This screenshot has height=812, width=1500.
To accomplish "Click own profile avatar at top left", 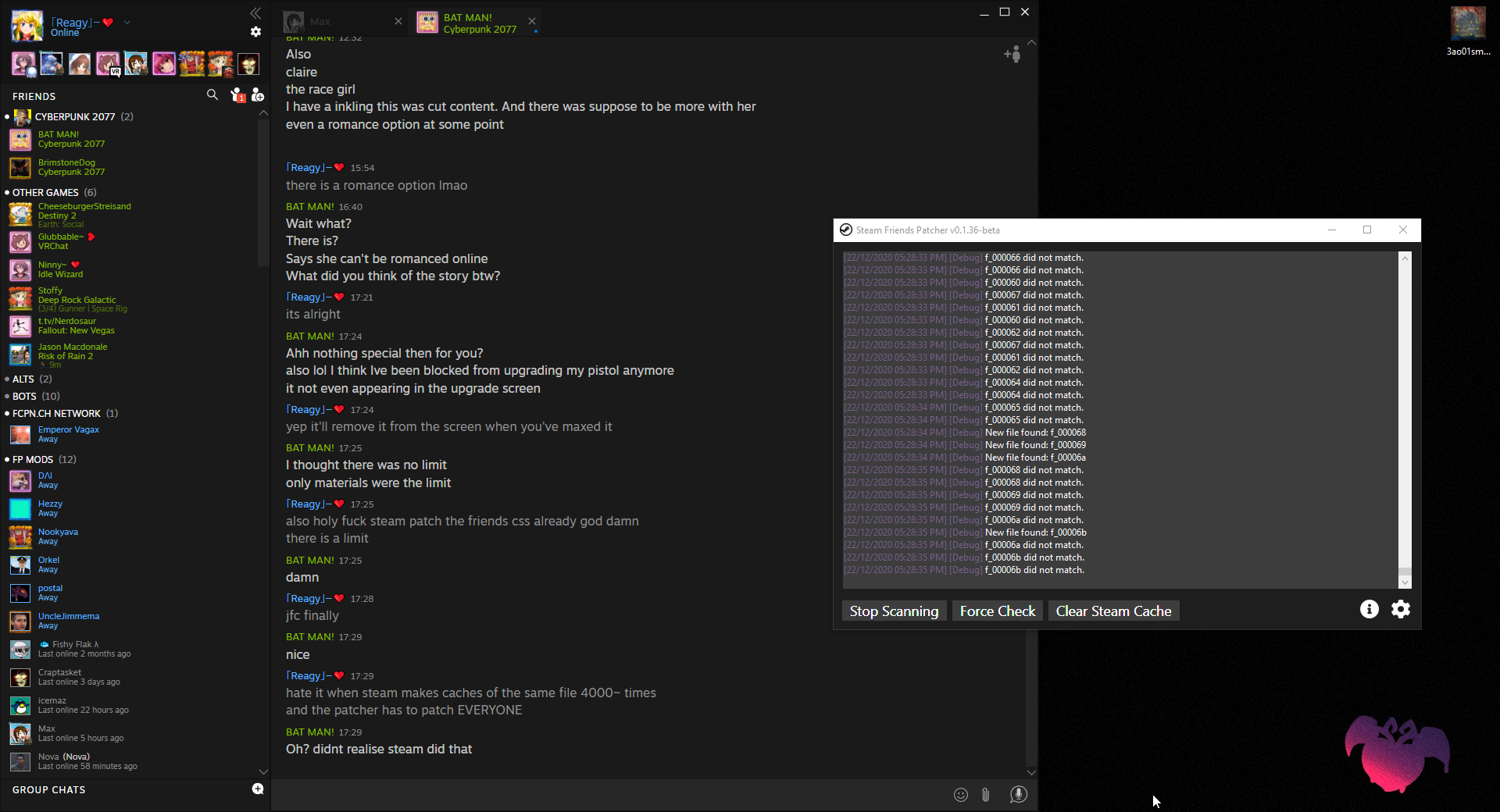I will (x=27, y=25).
